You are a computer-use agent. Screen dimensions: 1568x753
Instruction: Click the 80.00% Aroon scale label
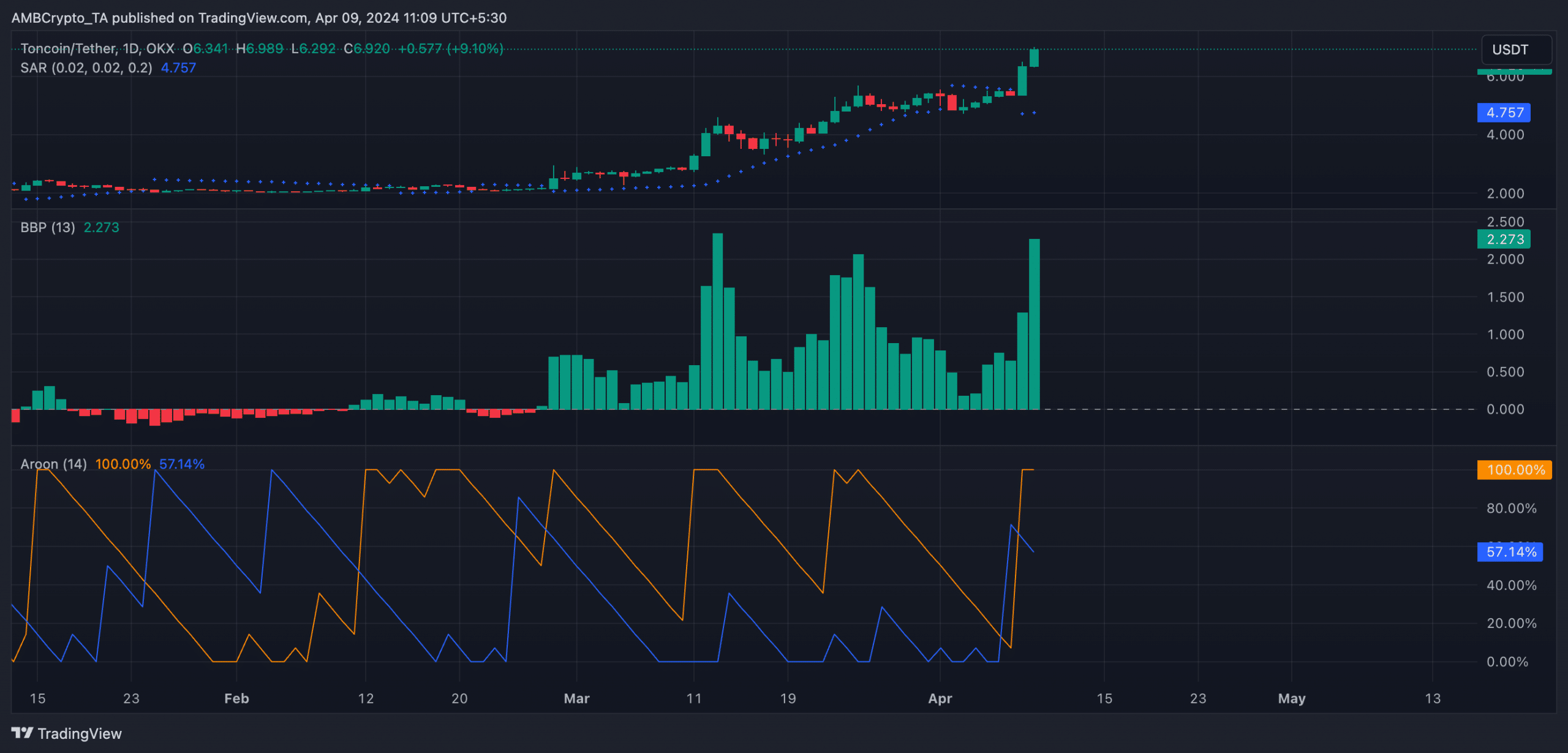point(1511,509)
